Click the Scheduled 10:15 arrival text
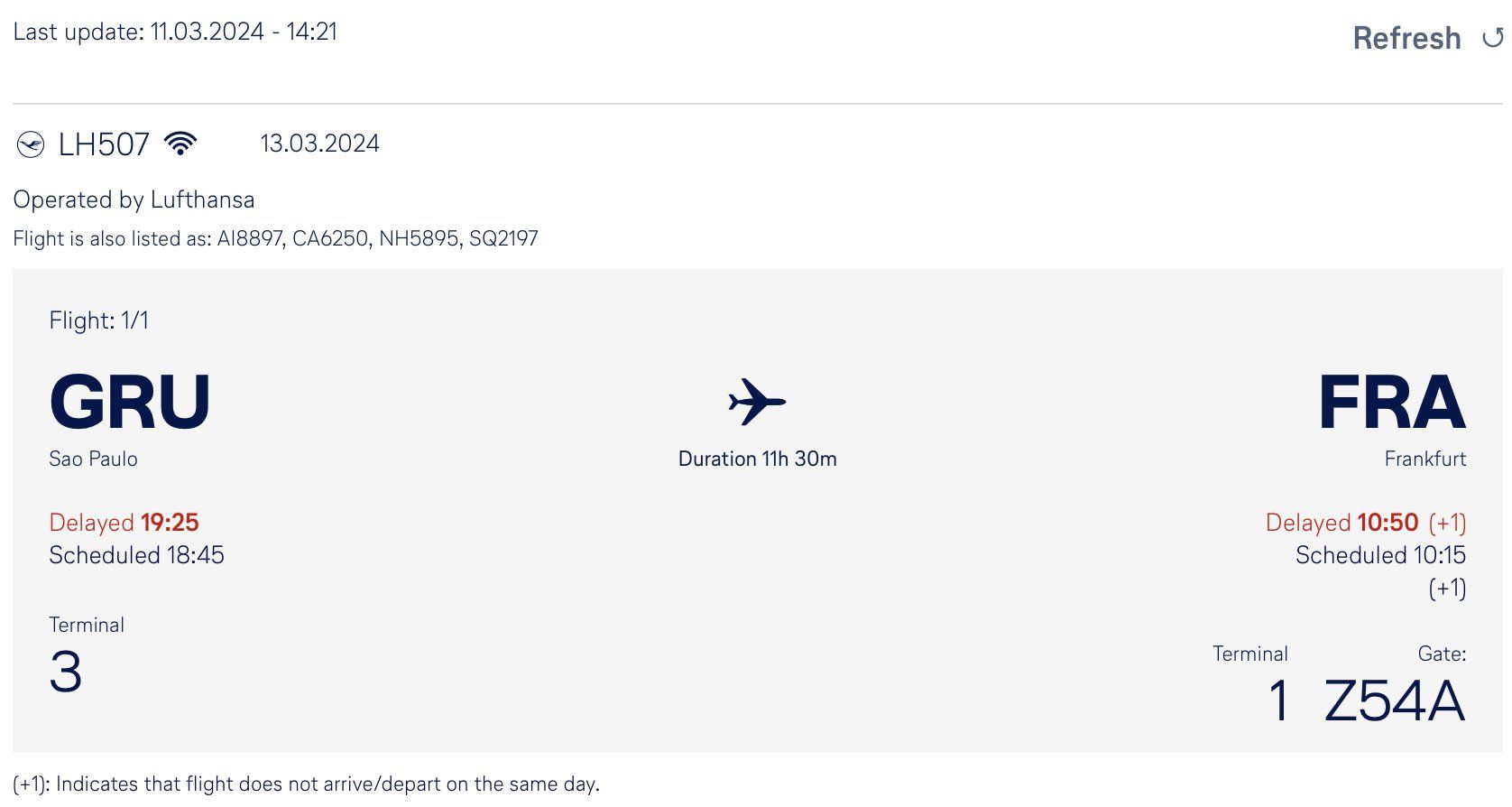The height and width of the screenshot is (807, 1512). pos(1380,555)
